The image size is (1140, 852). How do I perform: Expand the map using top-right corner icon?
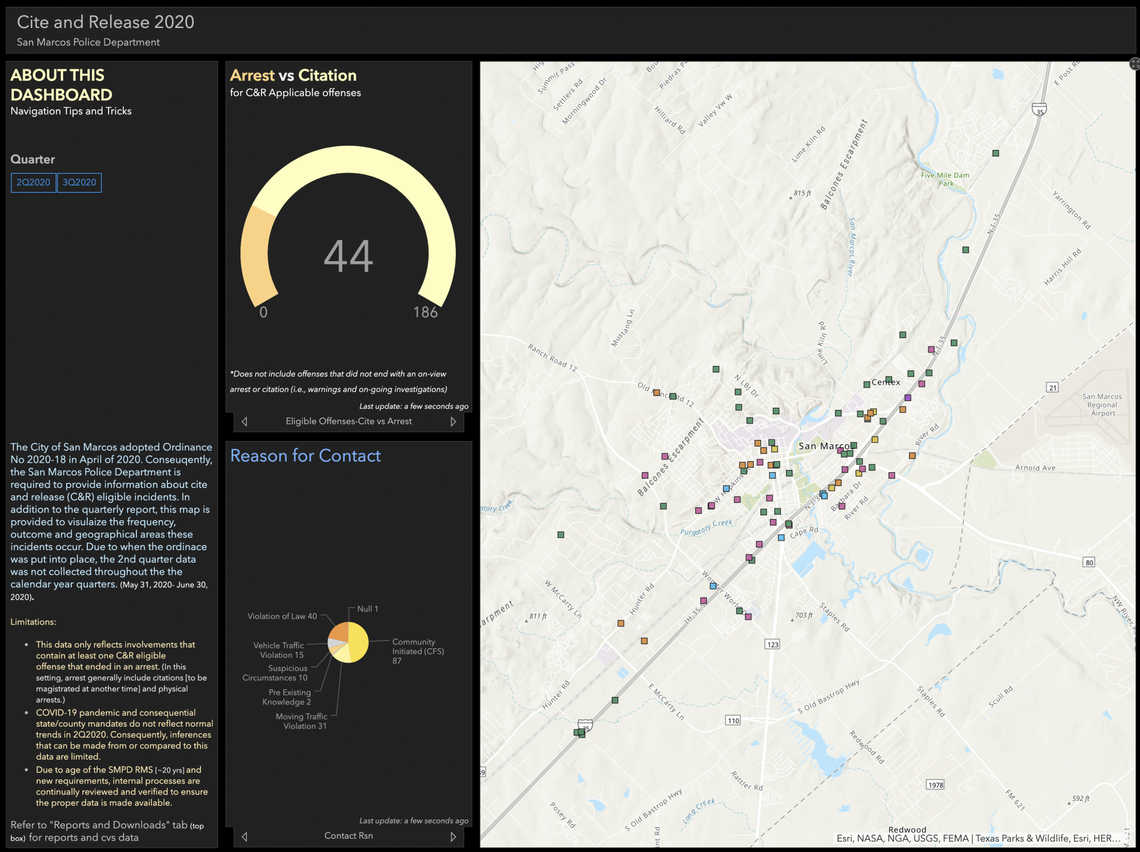[1134, 64]
